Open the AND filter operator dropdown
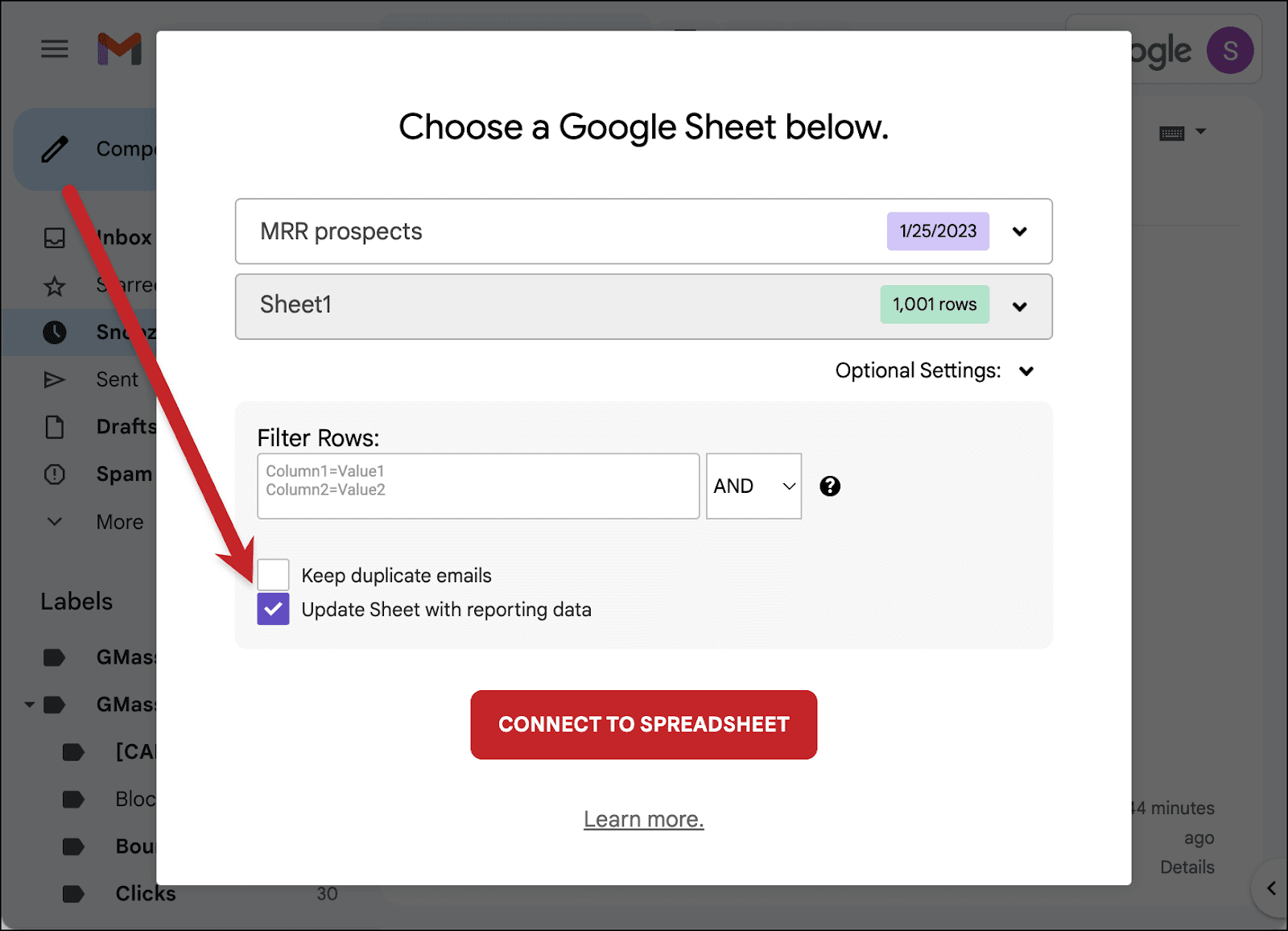Viewport: 1288px width, 931px height. pos(753,486)
